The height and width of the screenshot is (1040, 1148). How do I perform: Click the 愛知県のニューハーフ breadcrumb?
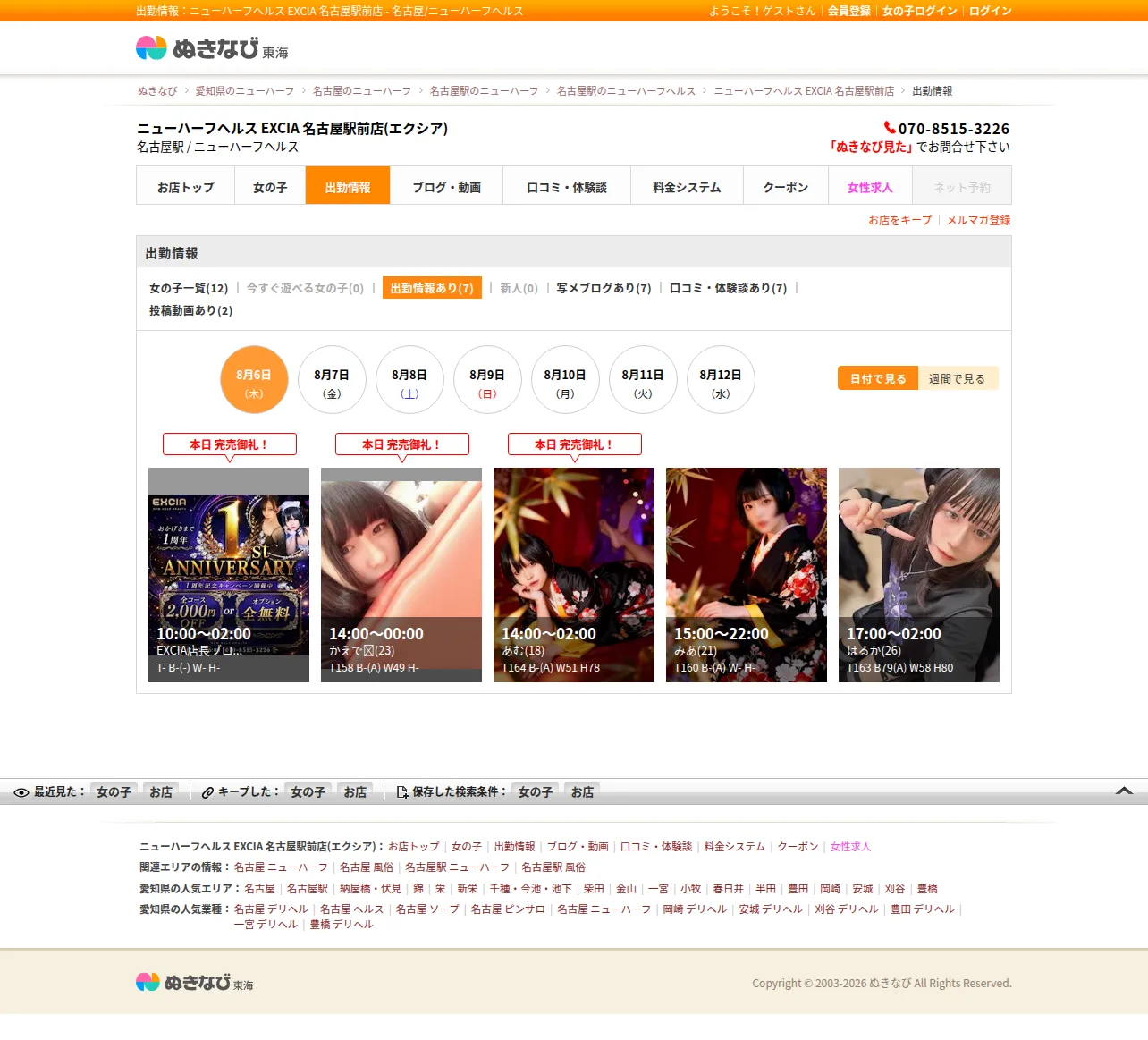click(x=245, y=91)
